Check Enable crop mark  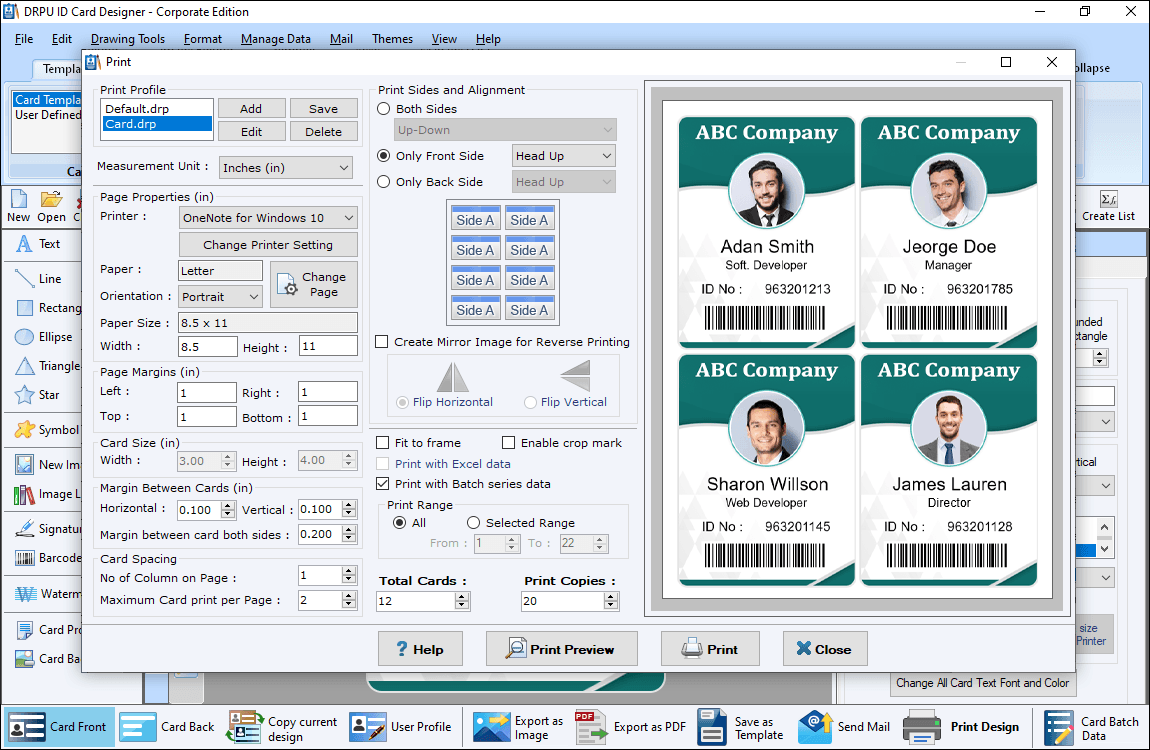(x=508, y=443)
